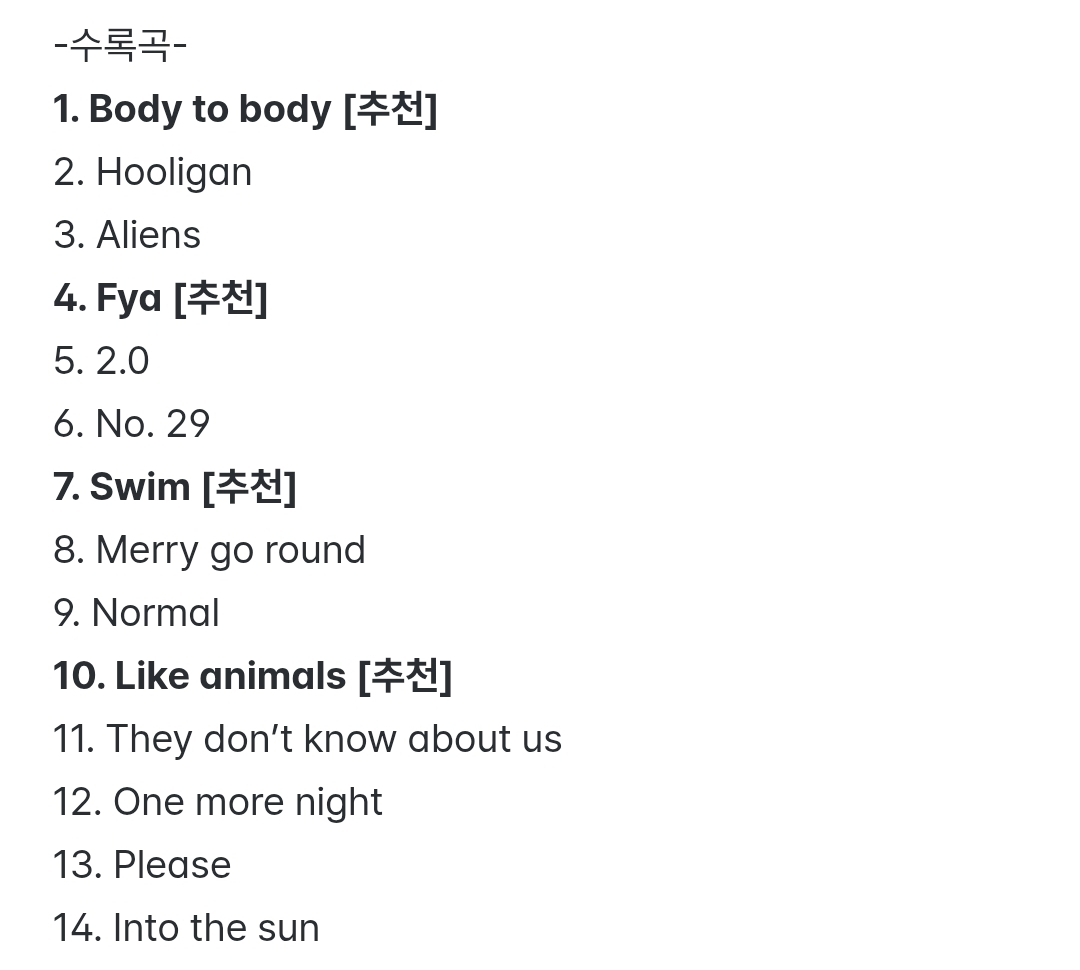Click the number 14 before Into the sun
1080x970 pixels.
coord(73,928)
